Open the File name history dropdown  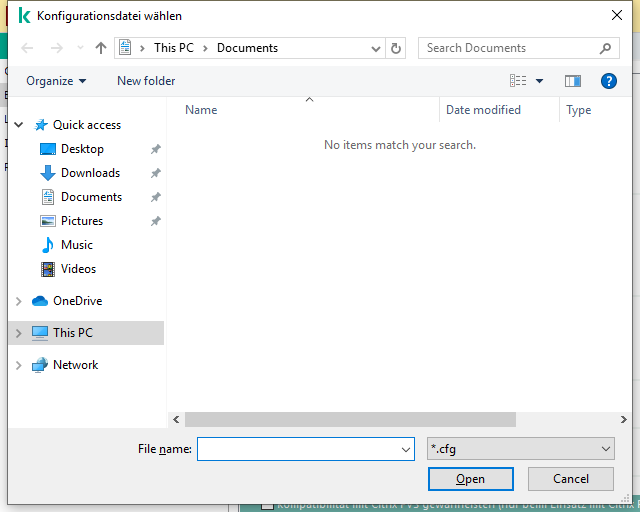pos(406,450)
